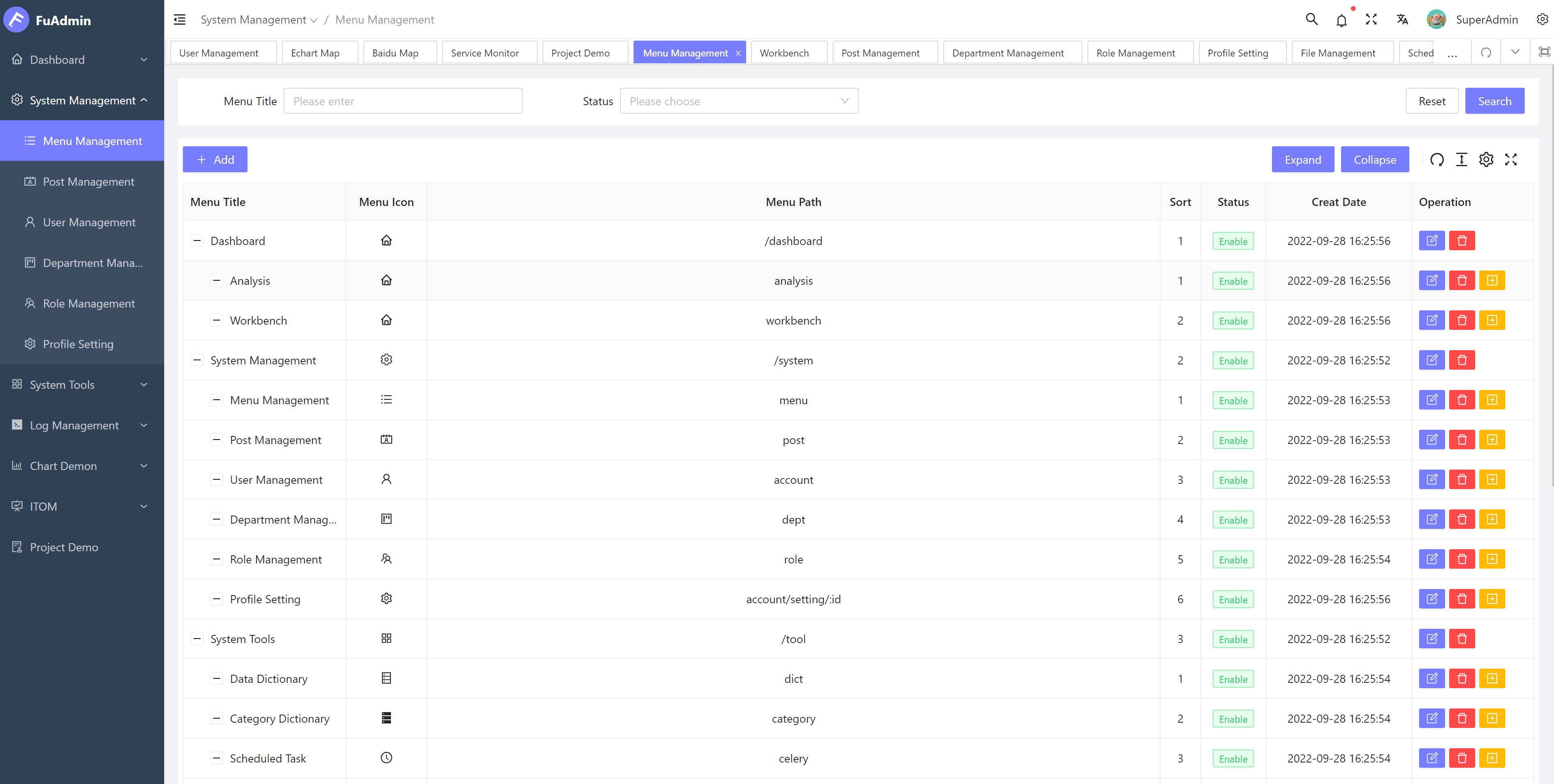Image resolution: width=1554 pixels, height=784 pixels.
Task: Click the edit icon for Dashboard row
Action: (x=1432, y=240)
